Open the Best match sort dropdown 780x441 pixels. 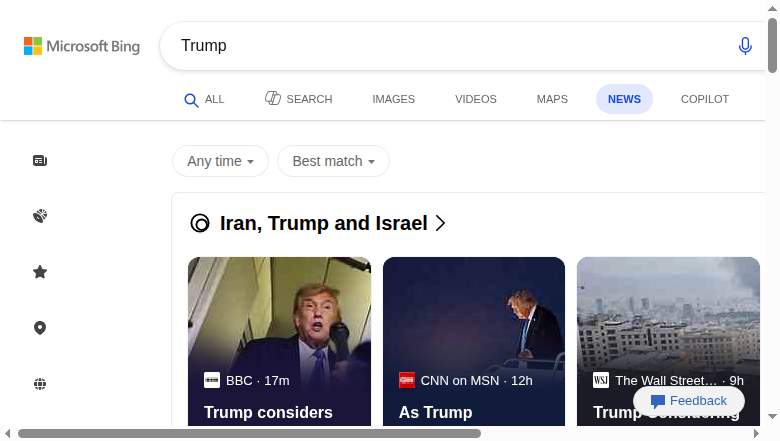point(333,161)
